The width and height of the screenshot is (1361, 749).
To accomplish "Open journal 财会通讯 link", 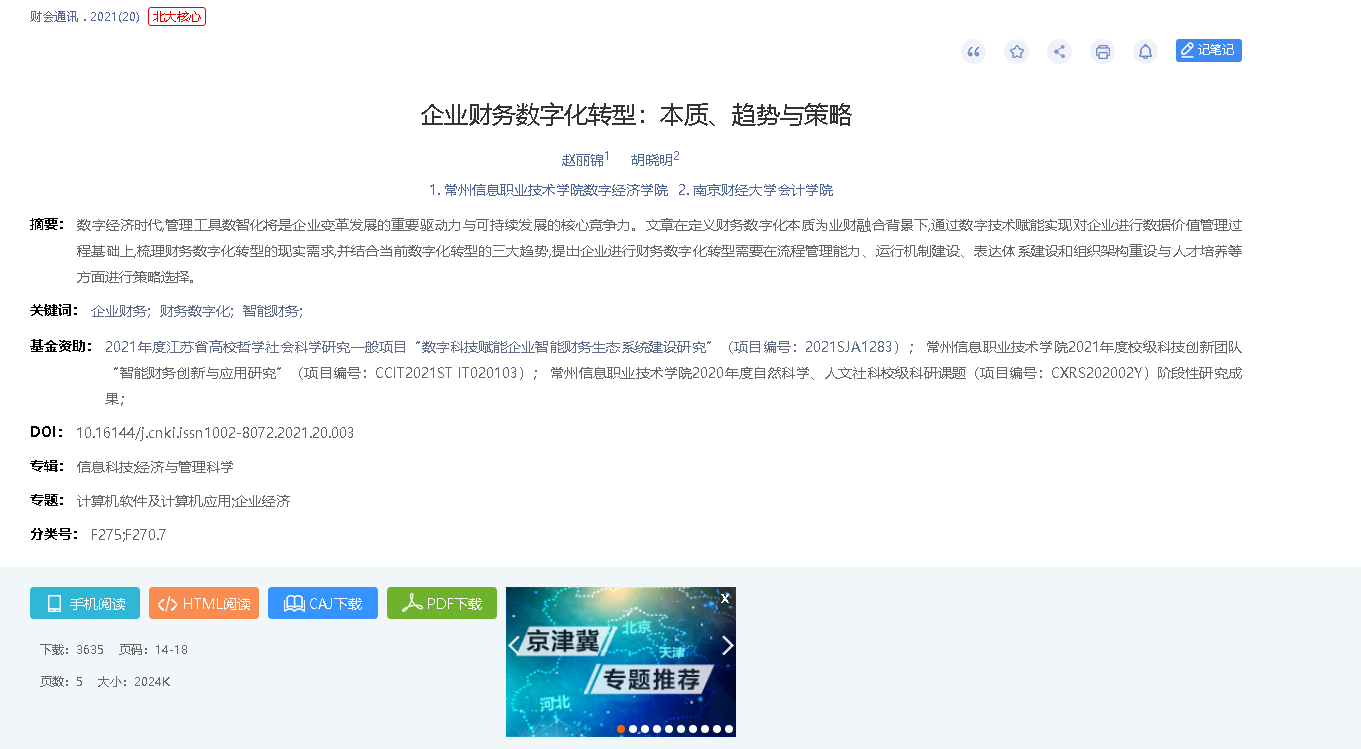I will 54,17.
